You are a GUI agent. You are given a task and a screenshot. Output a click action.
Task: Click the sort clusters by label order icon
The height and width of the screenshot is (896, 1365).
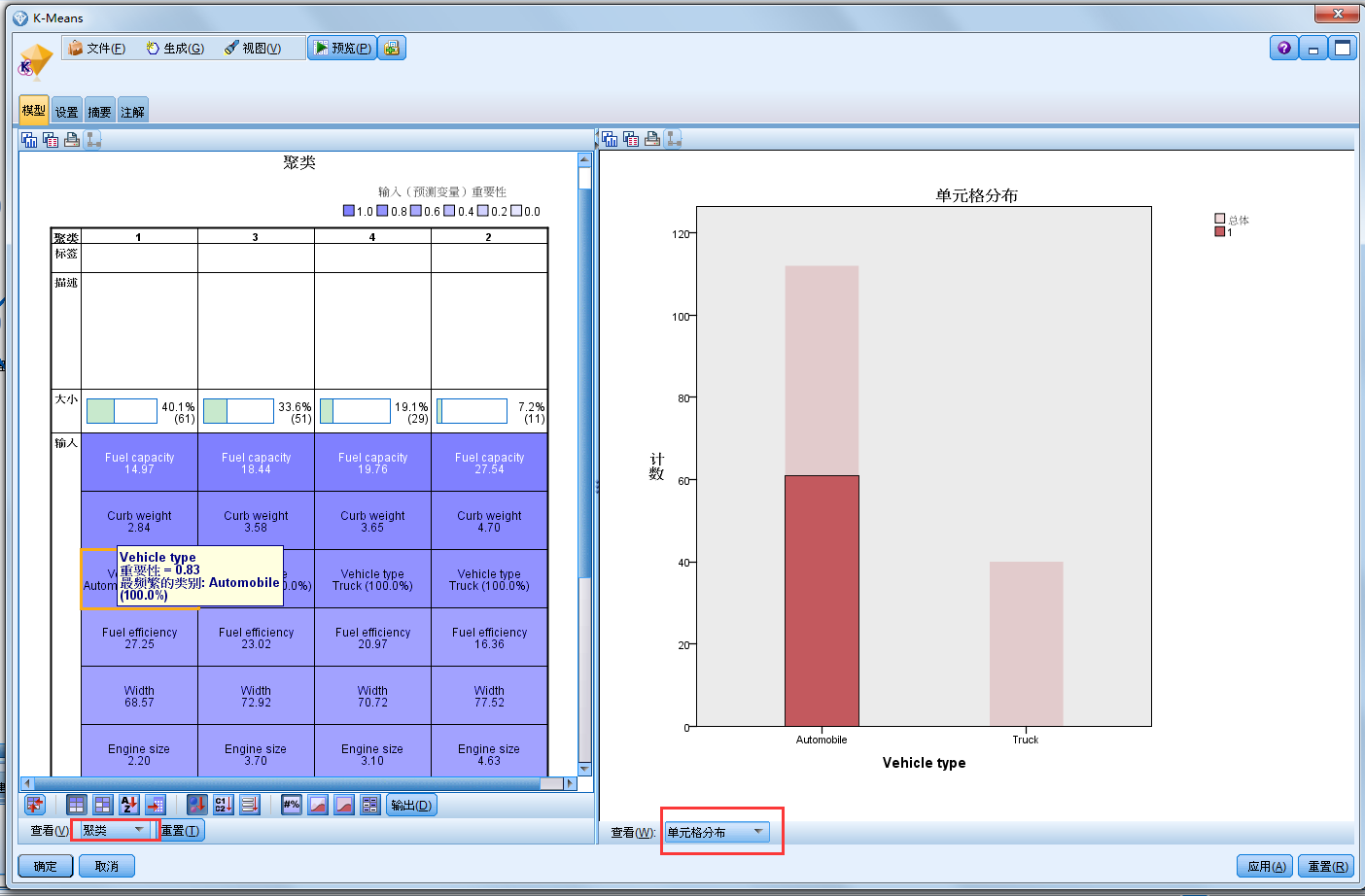(x=250, y=805)
